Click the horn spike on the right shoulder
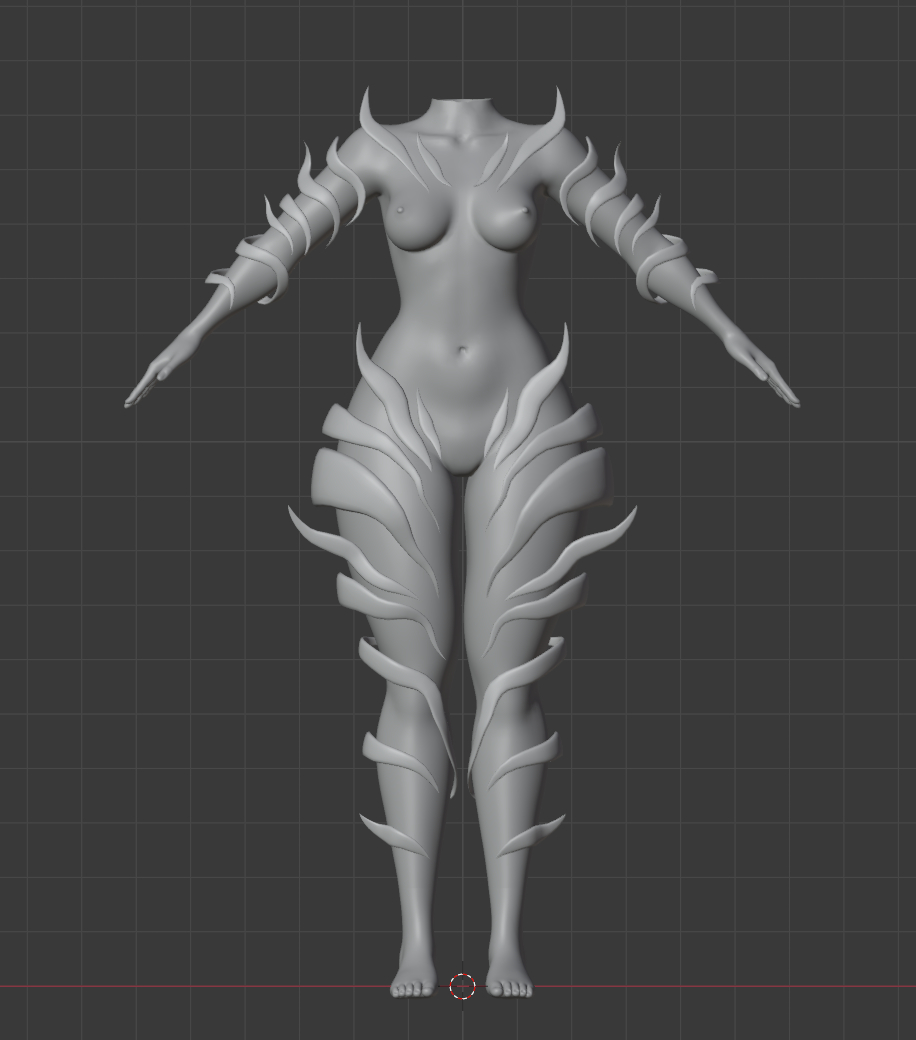The image size is (916, 1040). tap(556, 112)
